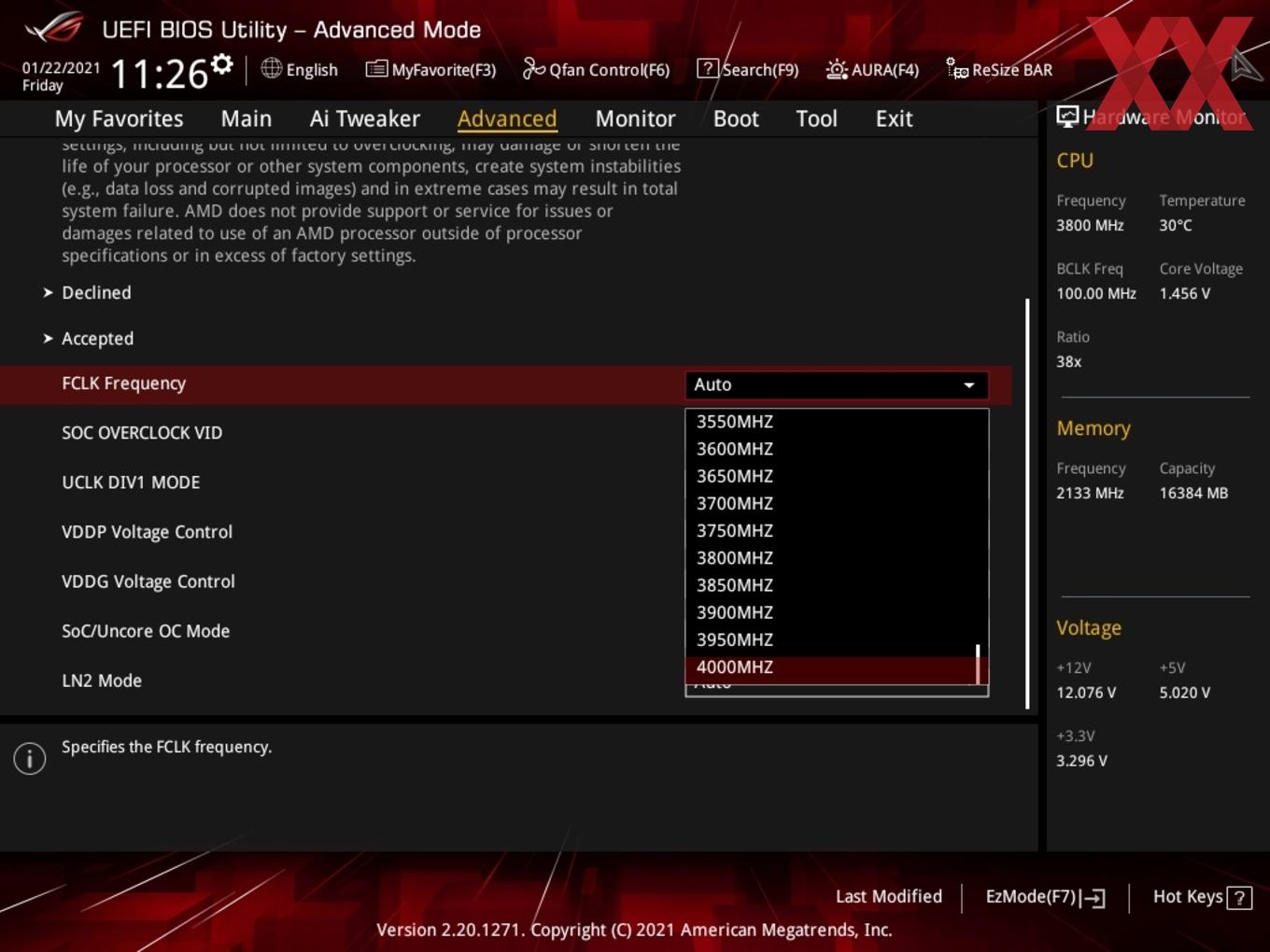Click the Last Modified button

888,897
